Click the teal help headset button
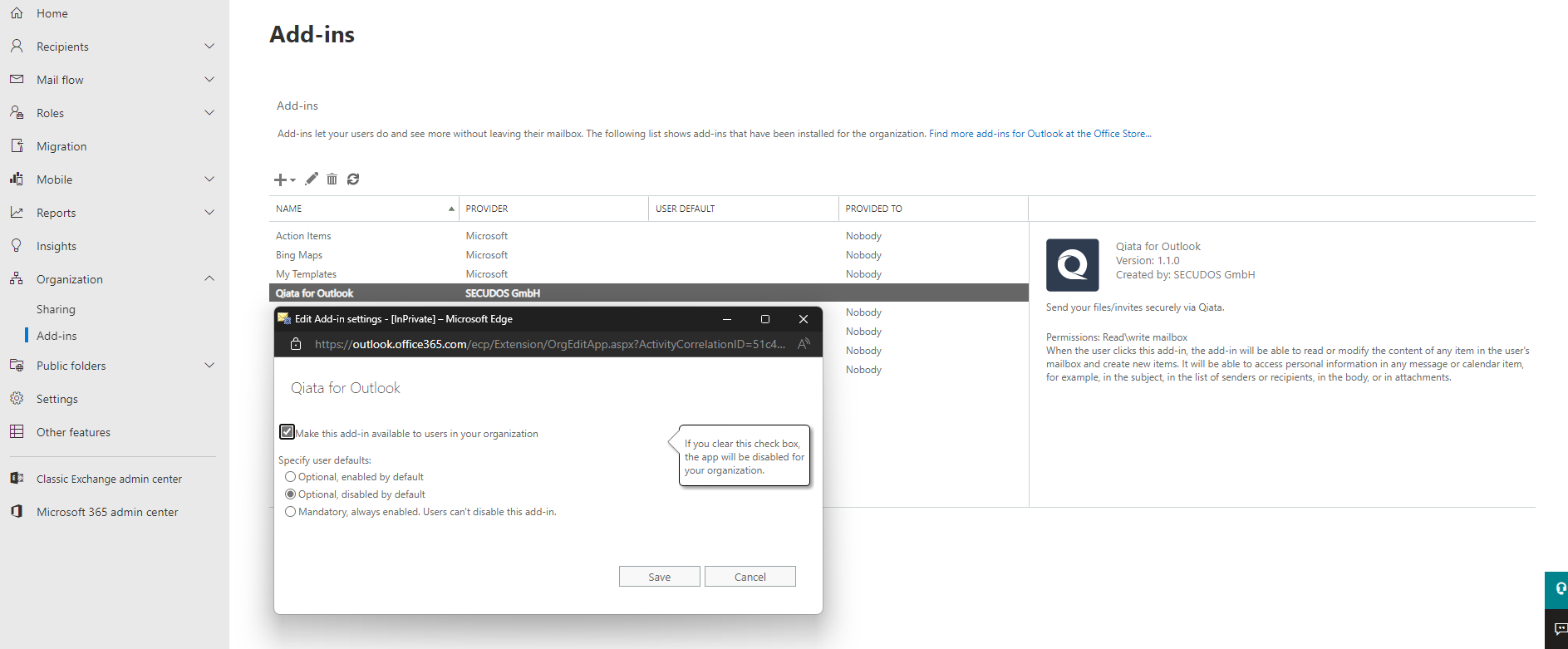Image resolution: width=1568 pixels, height=649 pixels. pos(1557,589)
